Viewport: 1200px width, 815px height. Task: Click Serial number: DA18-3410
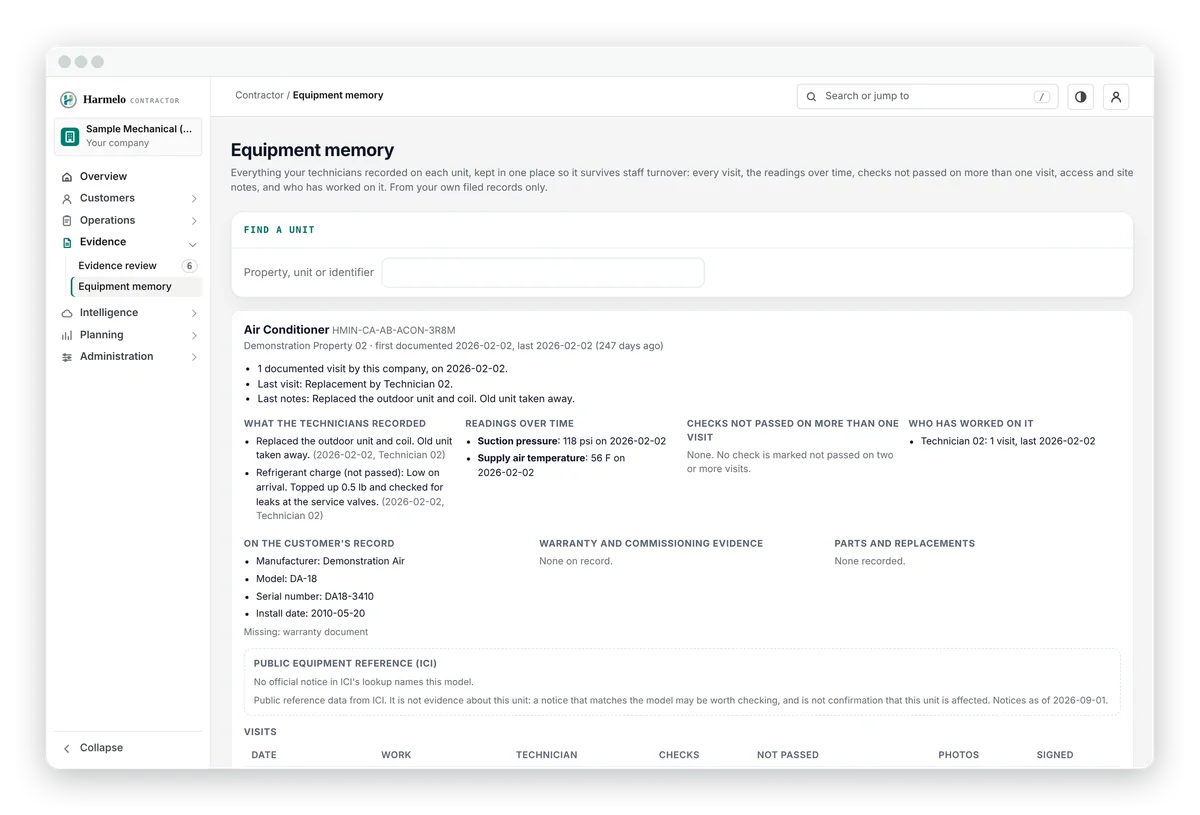click(x=315, y=597)
